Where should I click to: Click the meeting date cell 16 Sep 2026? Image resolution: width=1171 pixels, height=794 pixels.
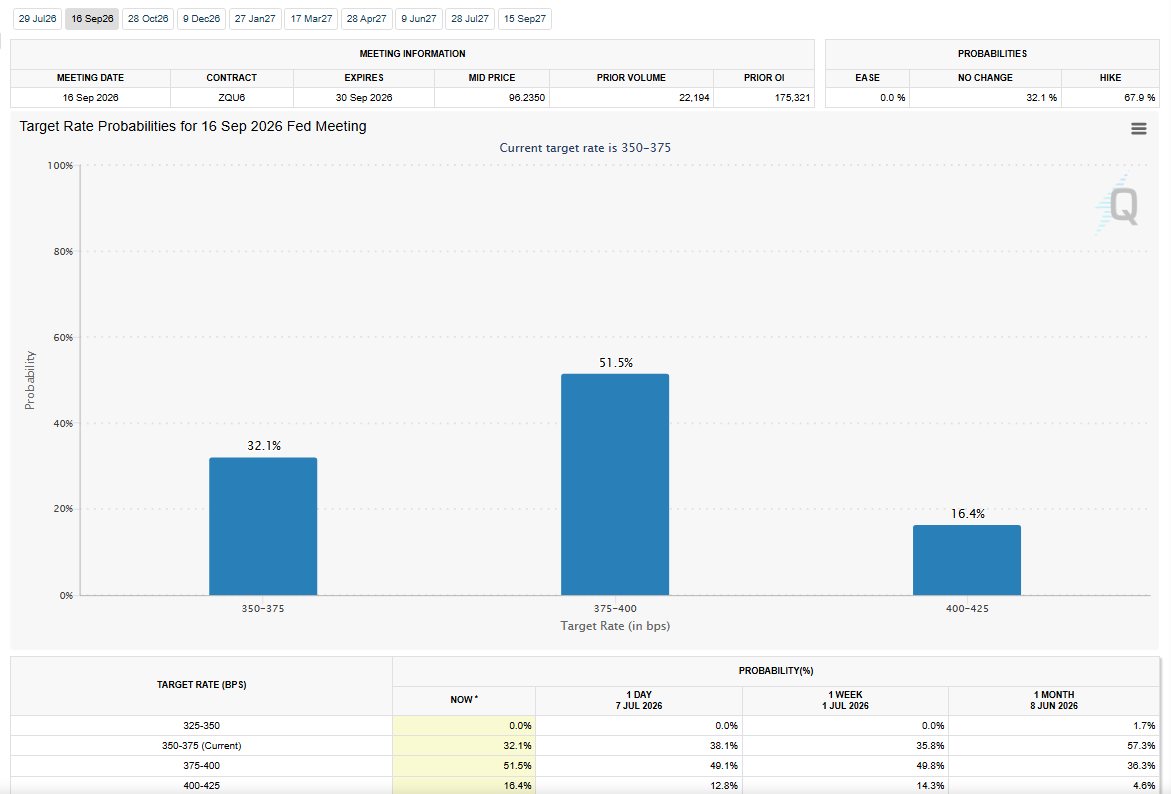pyautogui.click(x=90, y=98)
